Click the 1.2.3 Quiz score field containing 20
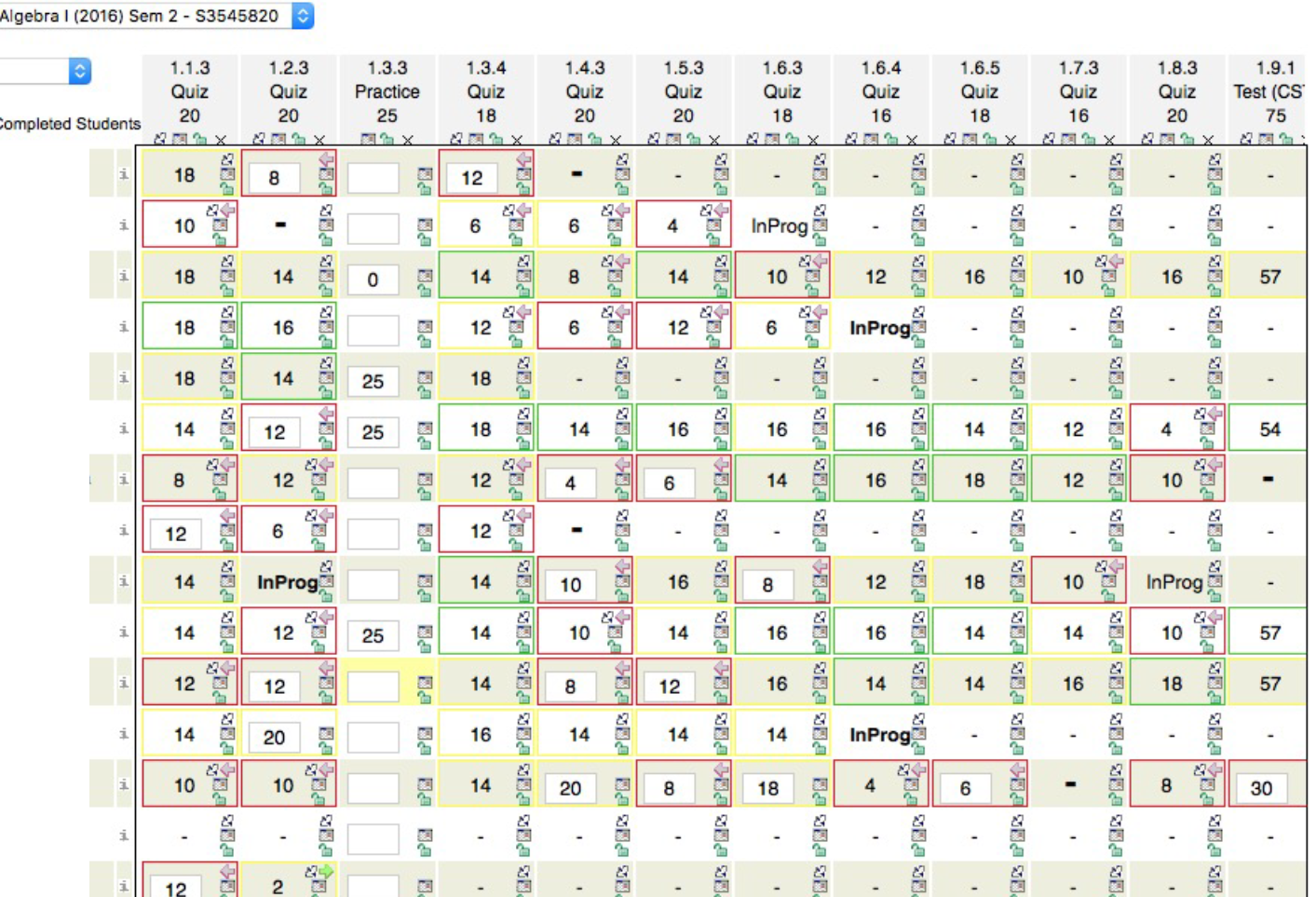 274,738
